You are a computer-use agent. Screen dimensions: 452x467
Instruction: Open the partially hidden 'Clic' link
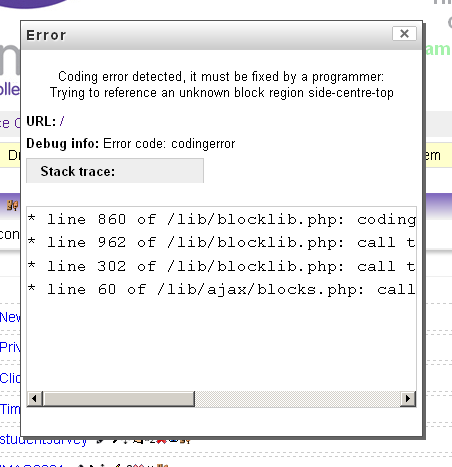[10, 378]
